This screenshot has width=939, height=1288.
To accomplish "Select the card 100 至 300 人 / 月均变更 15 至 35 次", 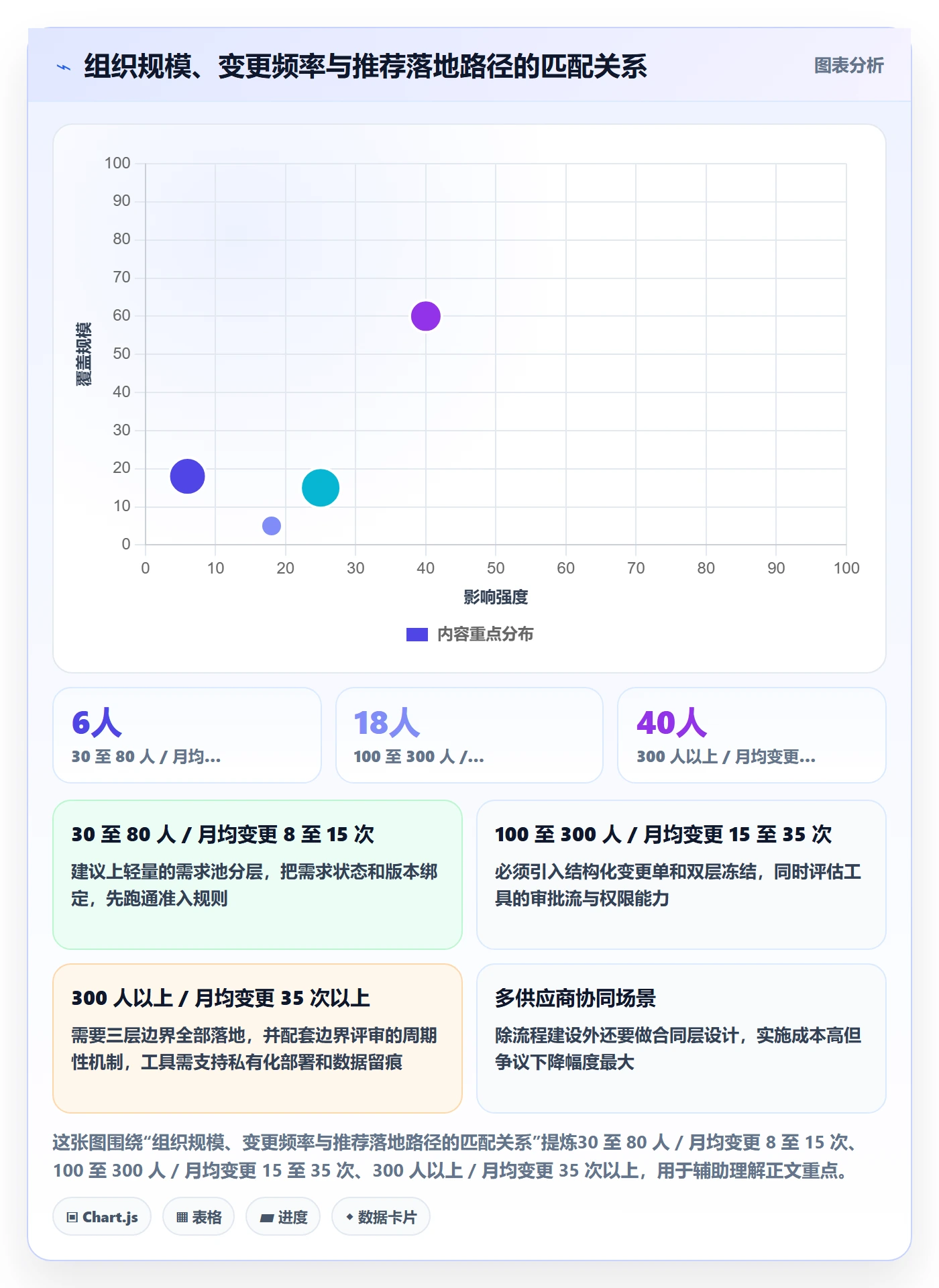I will pos(681,875).
